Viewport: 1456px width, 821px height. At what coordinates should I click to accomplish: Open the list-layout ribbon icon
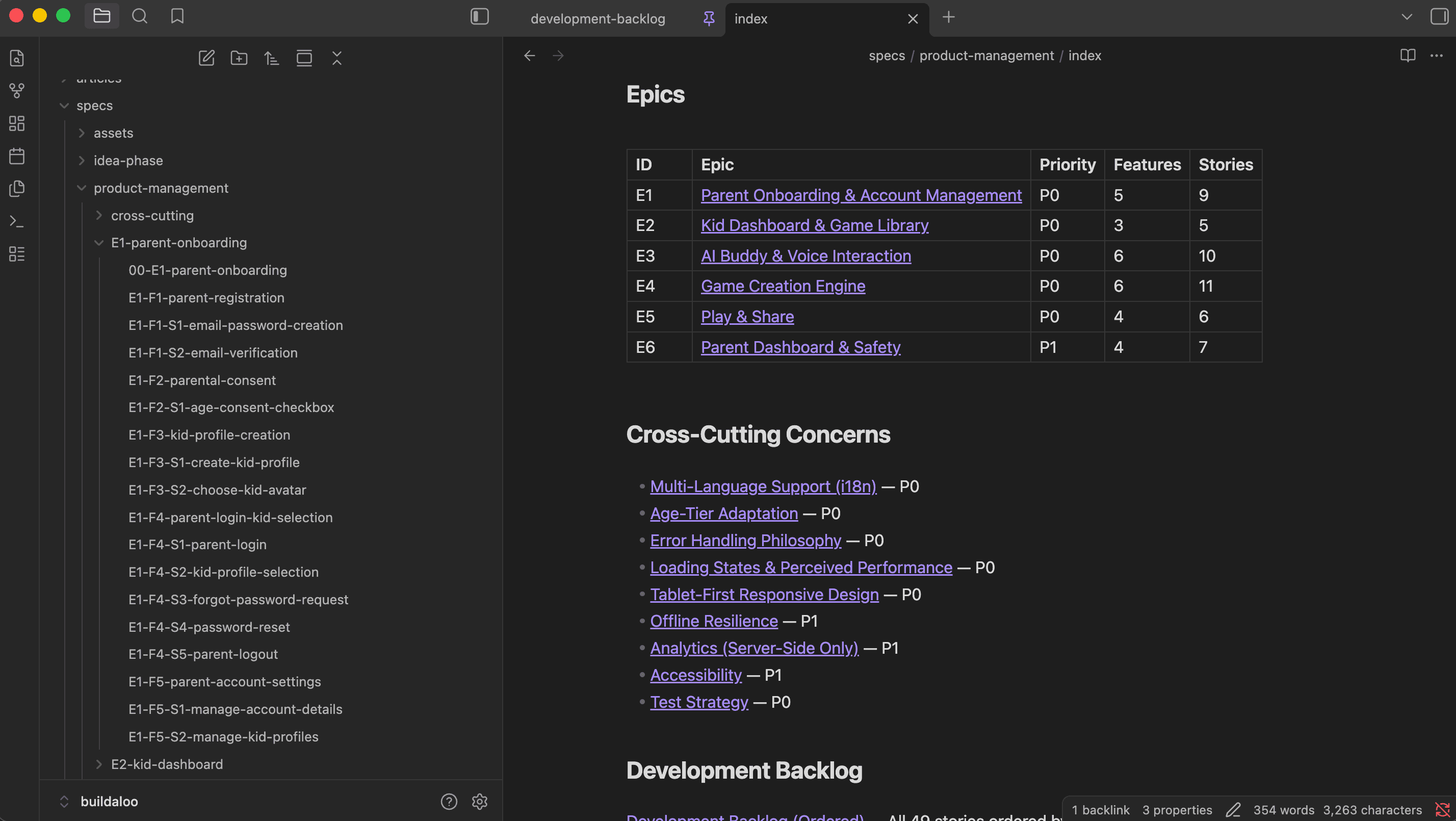pyautogui.click(x=17, y=254)
